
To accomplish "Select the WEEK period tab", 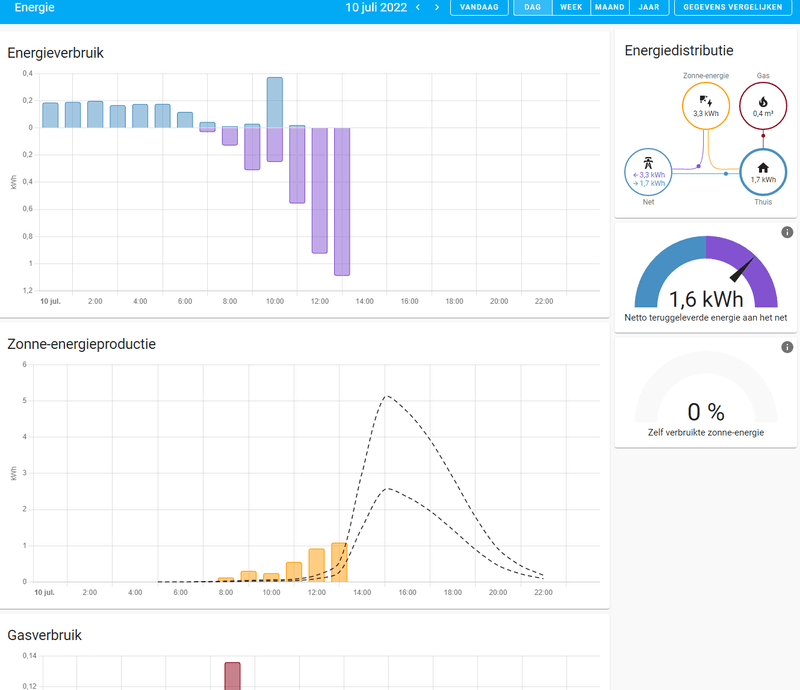I will click(571, 7).
